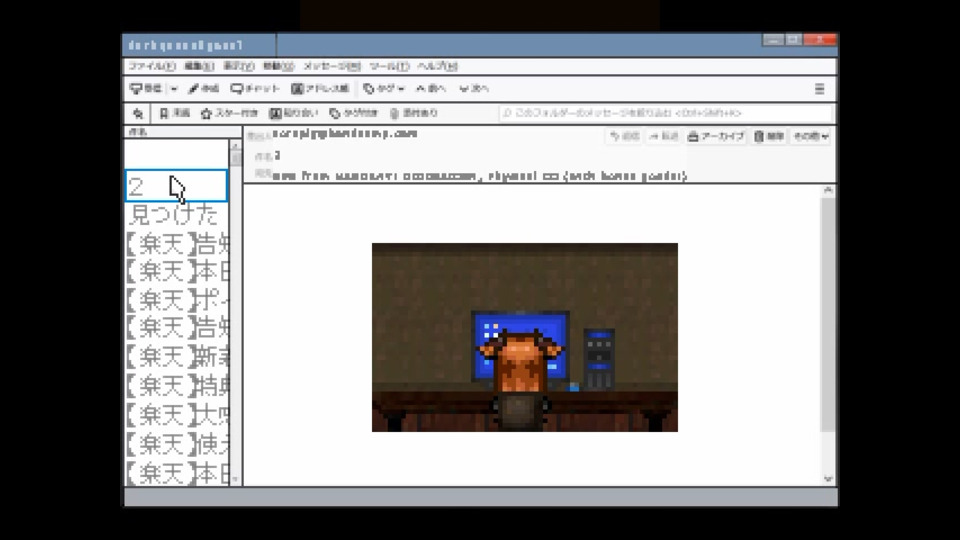Image resolution: width=960 pixels, height=540 pixels.
Task: Delete the message with 削除 button
Action: (769, 137)
